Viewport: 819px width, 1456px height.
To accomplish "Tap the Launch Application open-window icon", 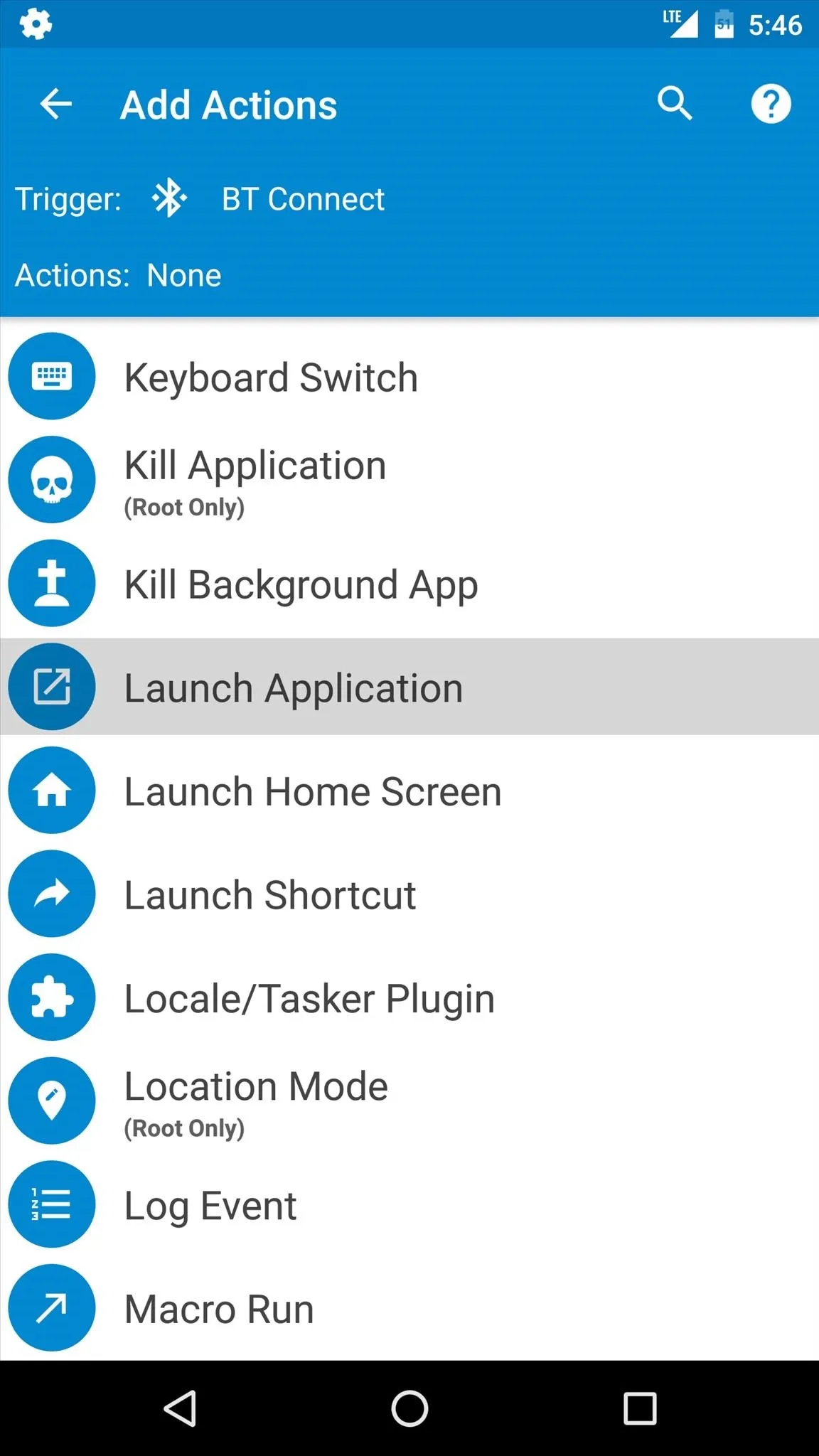I will pos(51,687).
